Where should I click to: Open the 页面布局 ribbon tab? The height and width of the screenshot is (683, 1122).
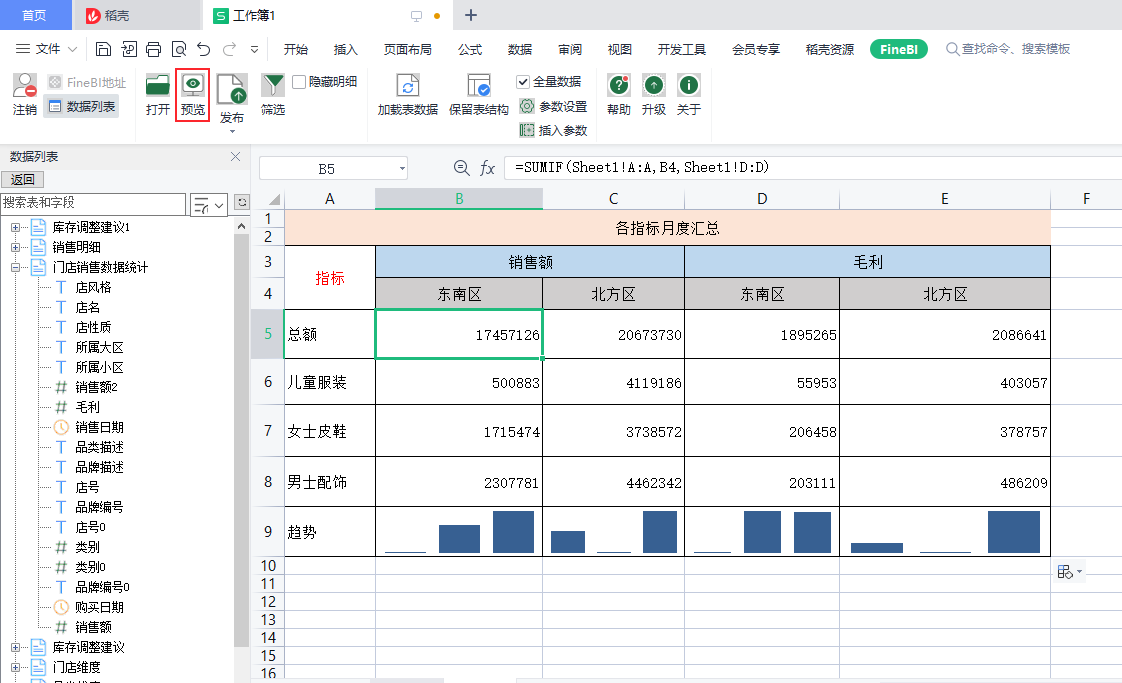click(408, 49)
